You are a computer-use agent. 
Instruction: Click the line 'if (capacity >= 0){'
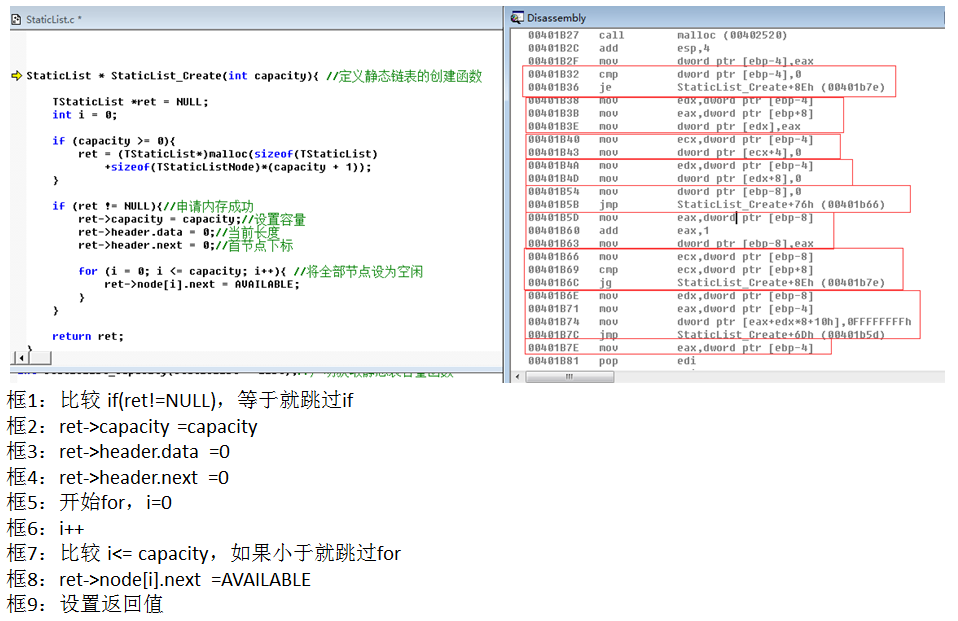pos(114,141)
